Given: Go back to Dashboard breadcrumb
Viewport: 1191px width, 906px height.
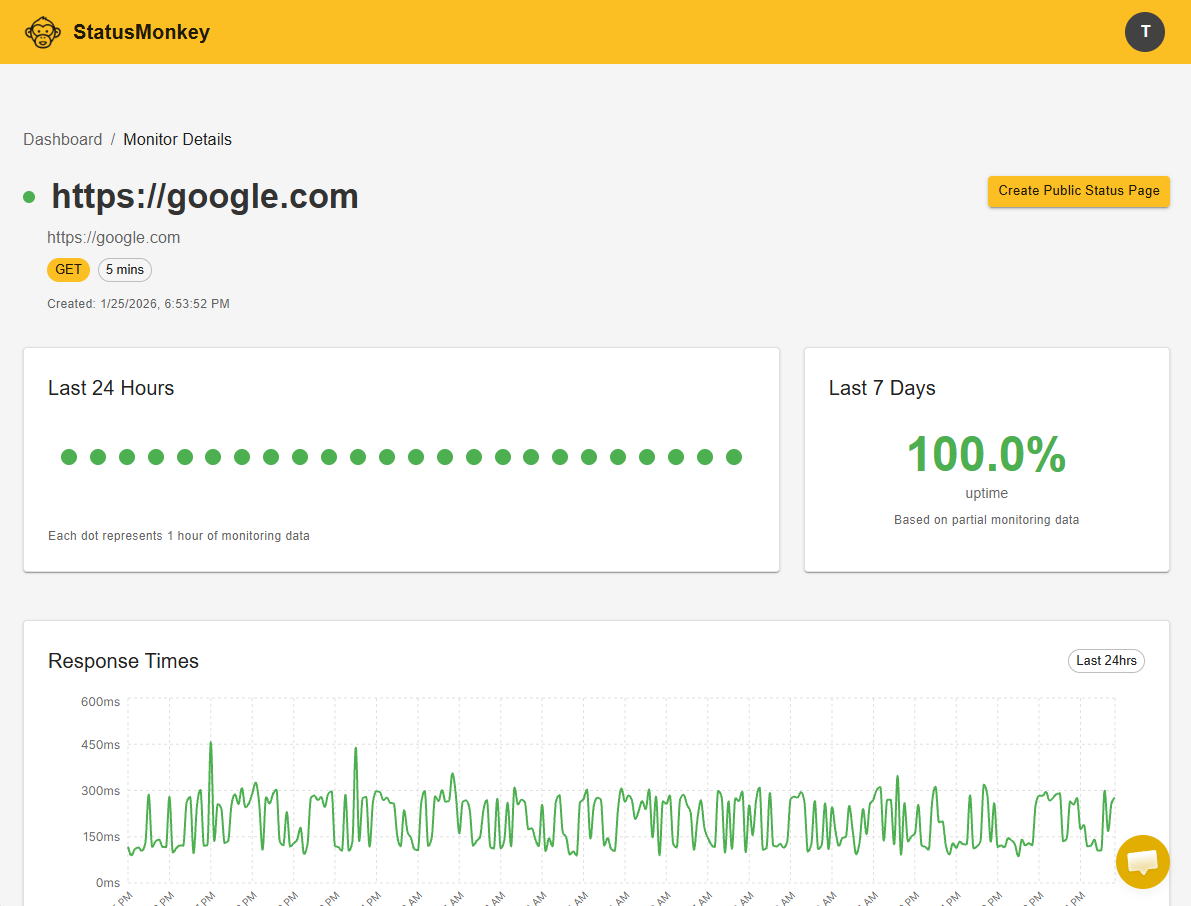Looking at the screenshot, I should pyautogui.click(x=62, y=140).
